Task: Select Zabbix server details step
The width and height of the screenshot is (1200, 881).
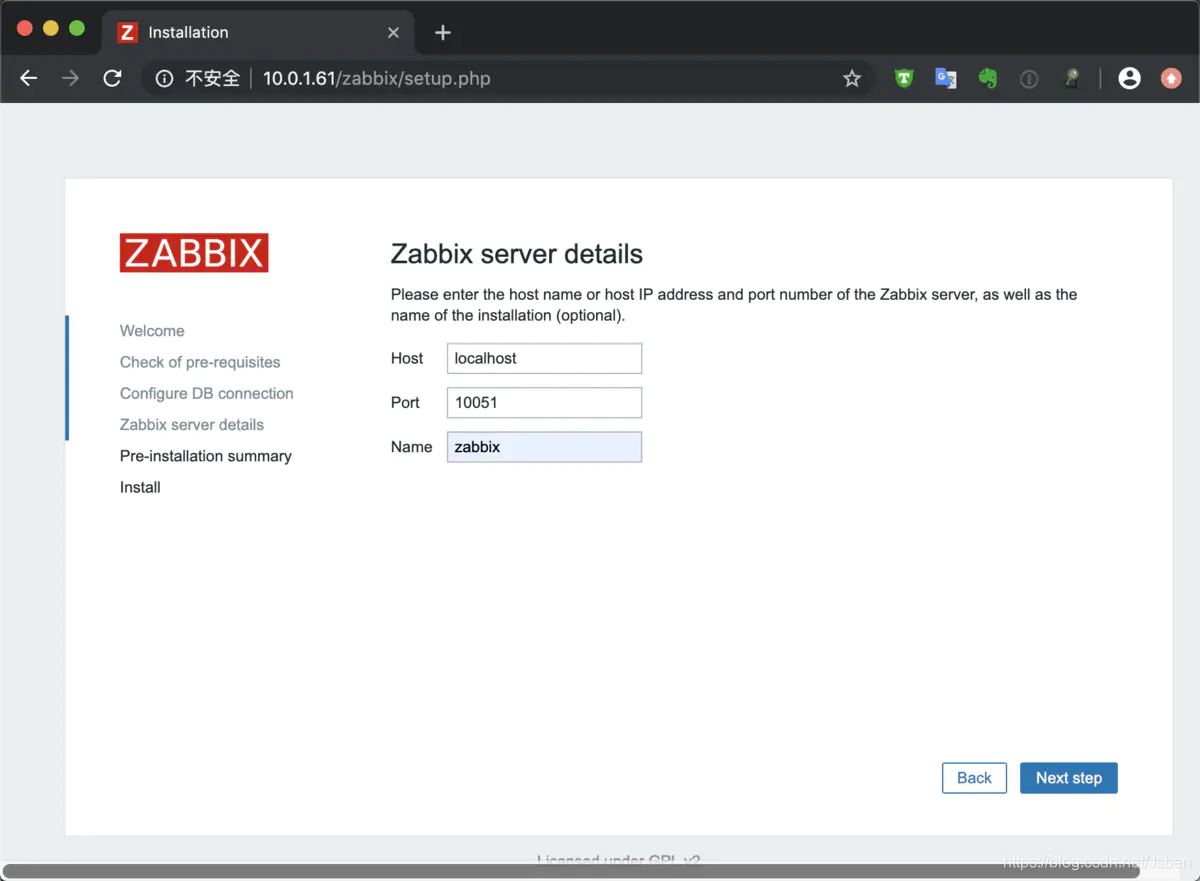Action: (192, 424)
